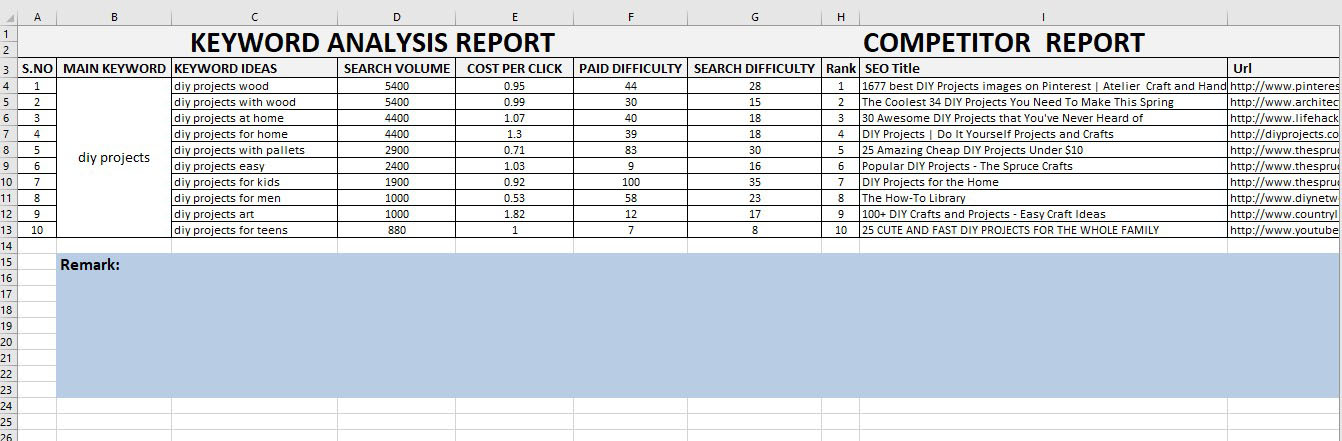This screenshot has width=1342, height=441.
Task: Select the merged 'diy projects' main keyword cell
Action: pyautogui.click(x=114, y=158)
